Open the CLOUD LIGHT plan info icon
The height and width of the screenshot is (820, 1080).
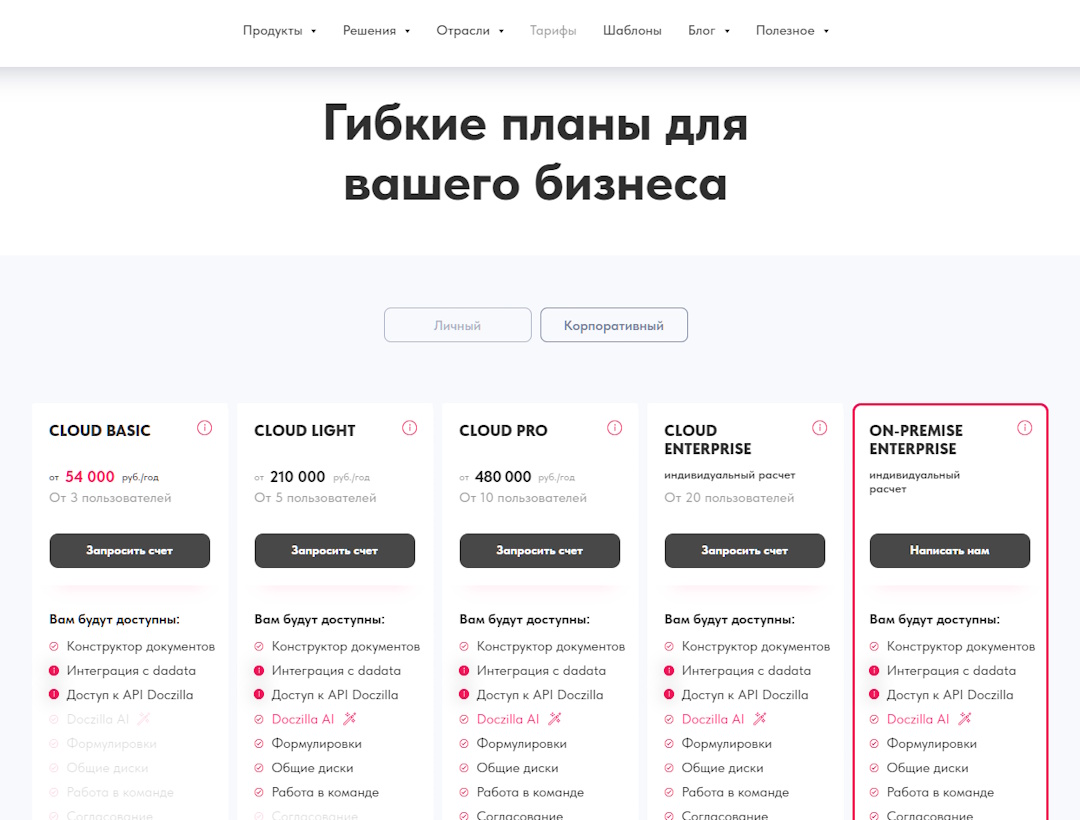coord(409,427)
